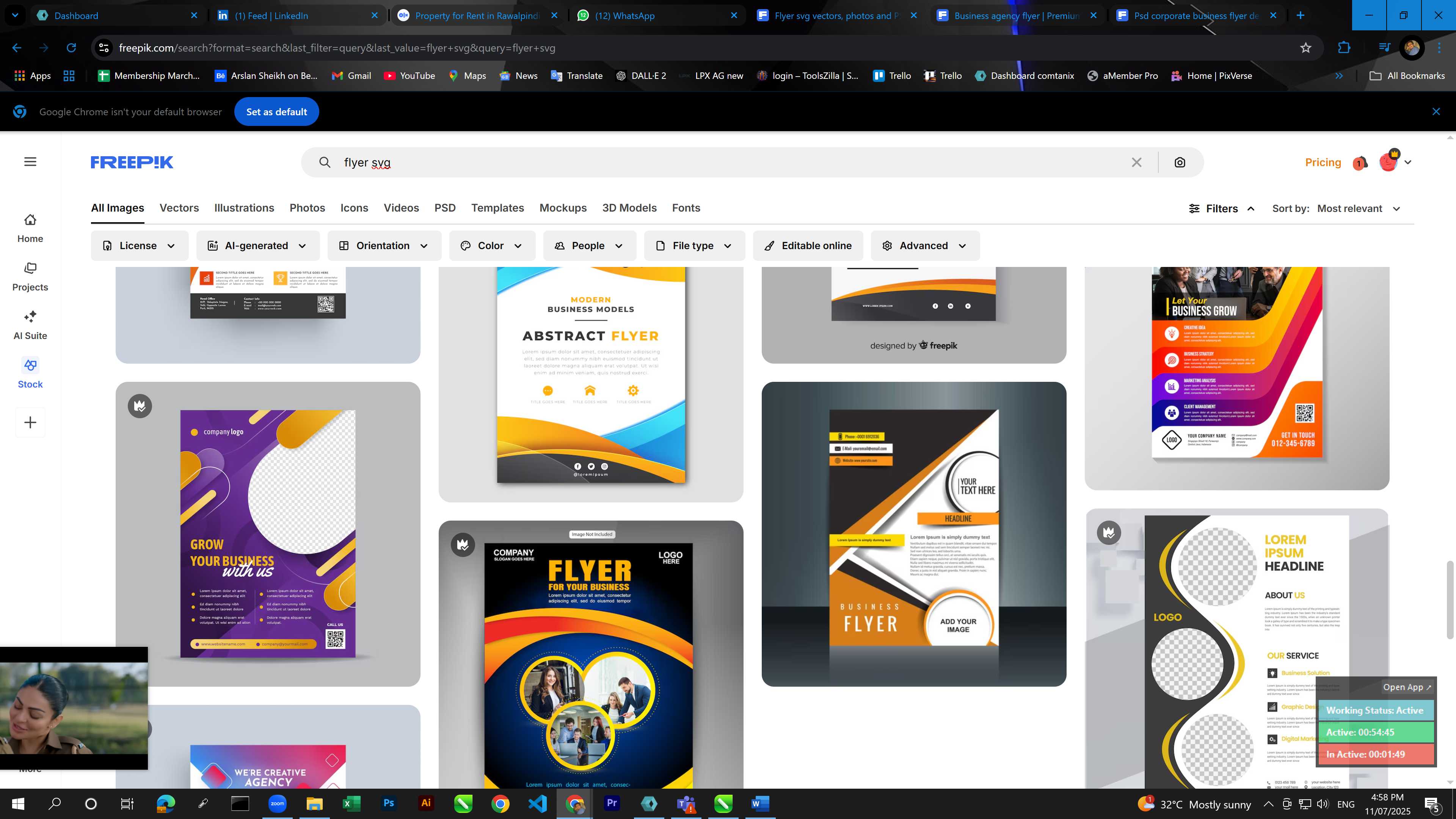Open Chrome three-dot menu
Viewport: 1456px width, 819px height.
click(x=1440, y=48)
